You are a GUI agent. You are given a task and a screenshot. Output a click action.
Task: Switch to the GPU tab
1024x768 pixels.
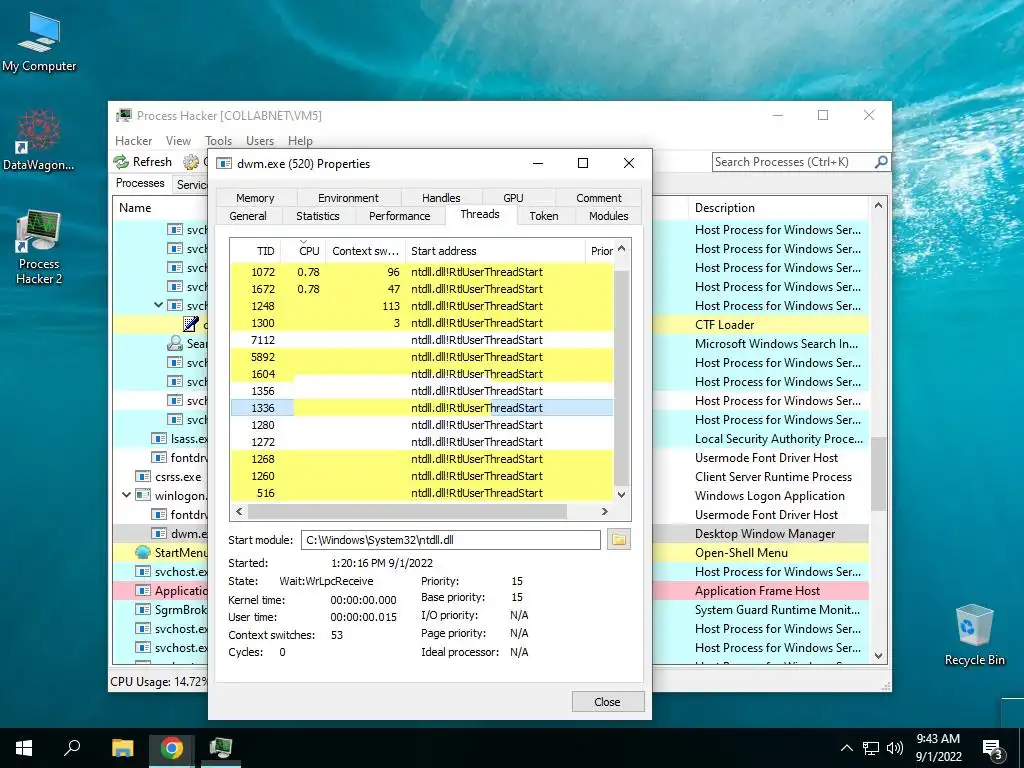(x=513, y=198)
